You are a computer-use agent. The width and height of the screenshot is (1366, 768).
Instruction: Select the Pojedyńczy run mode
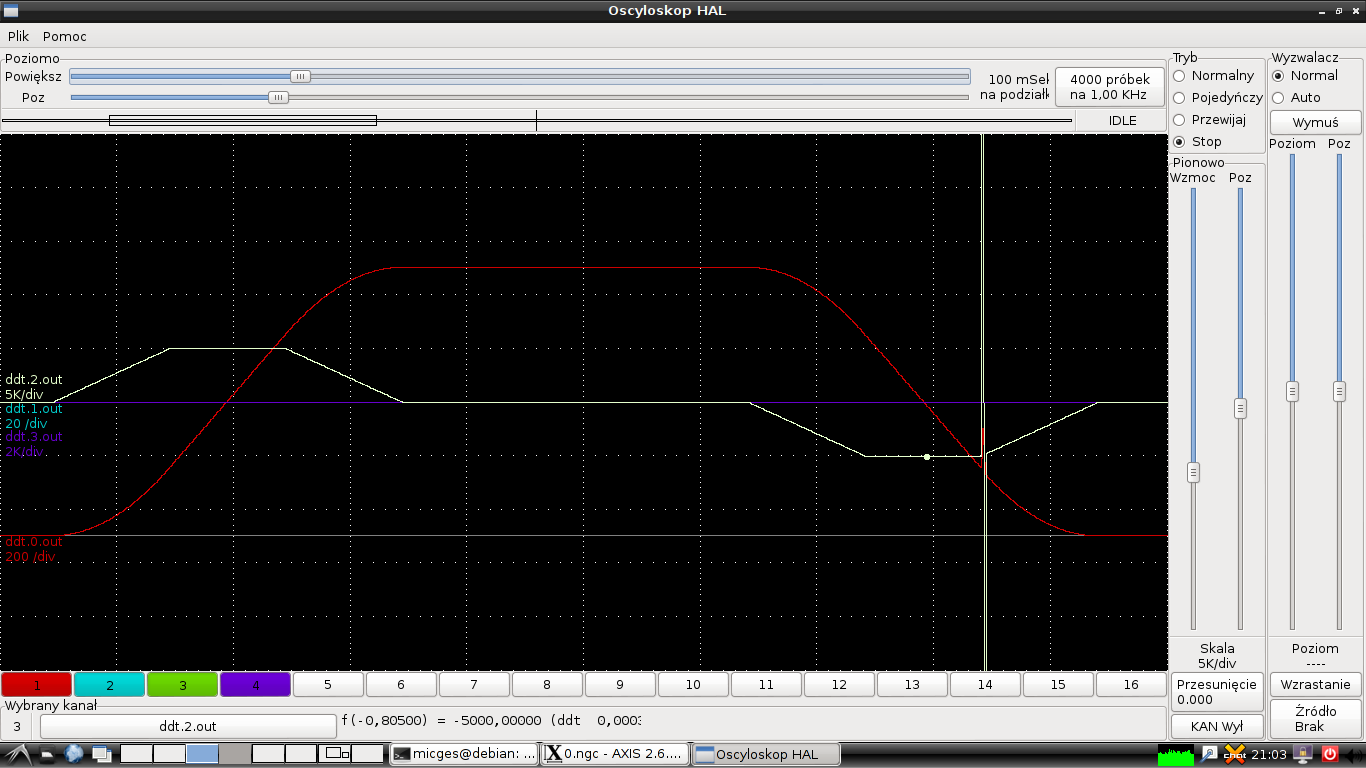(1217, 97)
